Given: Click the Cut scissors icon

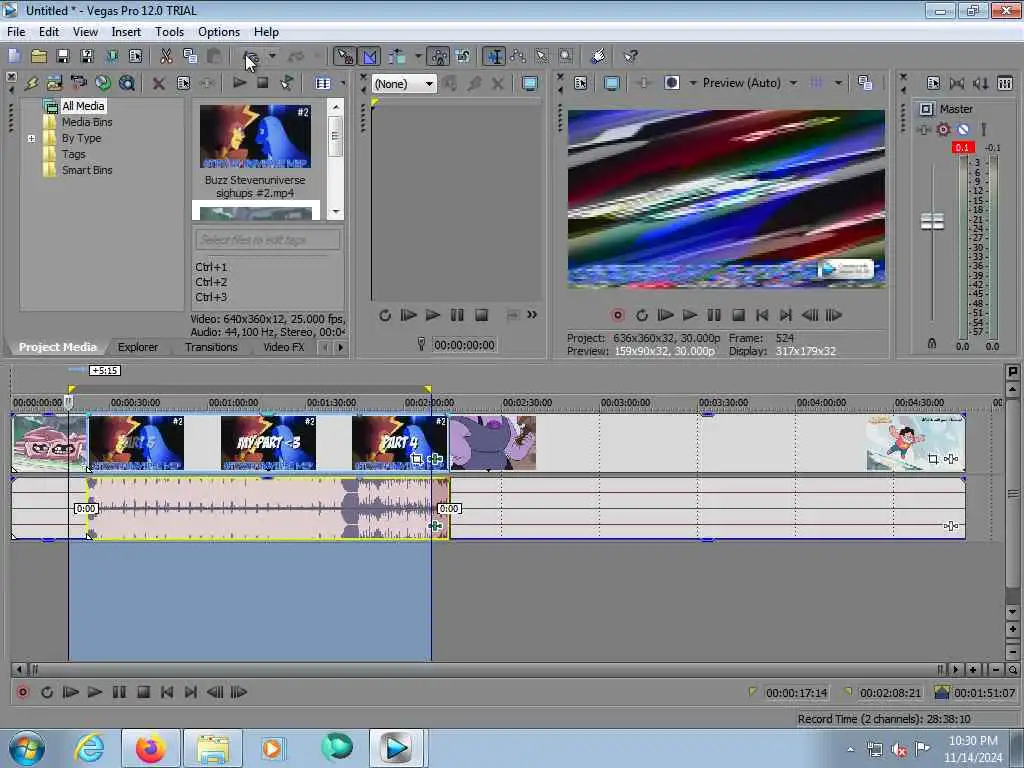Looking at the screenshot, I should coord(166,57).
